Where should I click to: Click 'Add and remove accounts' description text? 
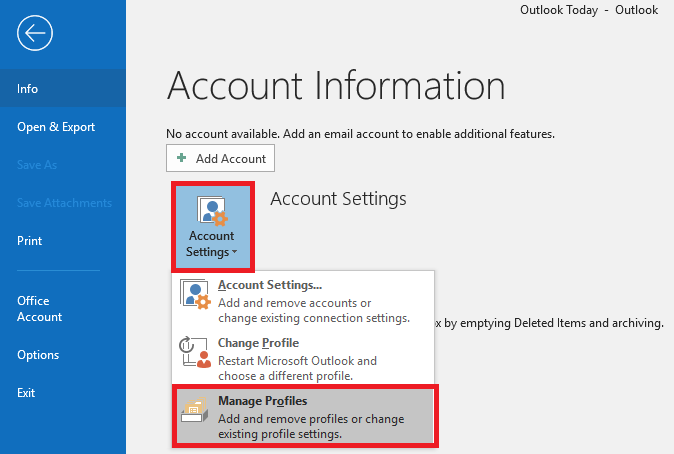314,310
